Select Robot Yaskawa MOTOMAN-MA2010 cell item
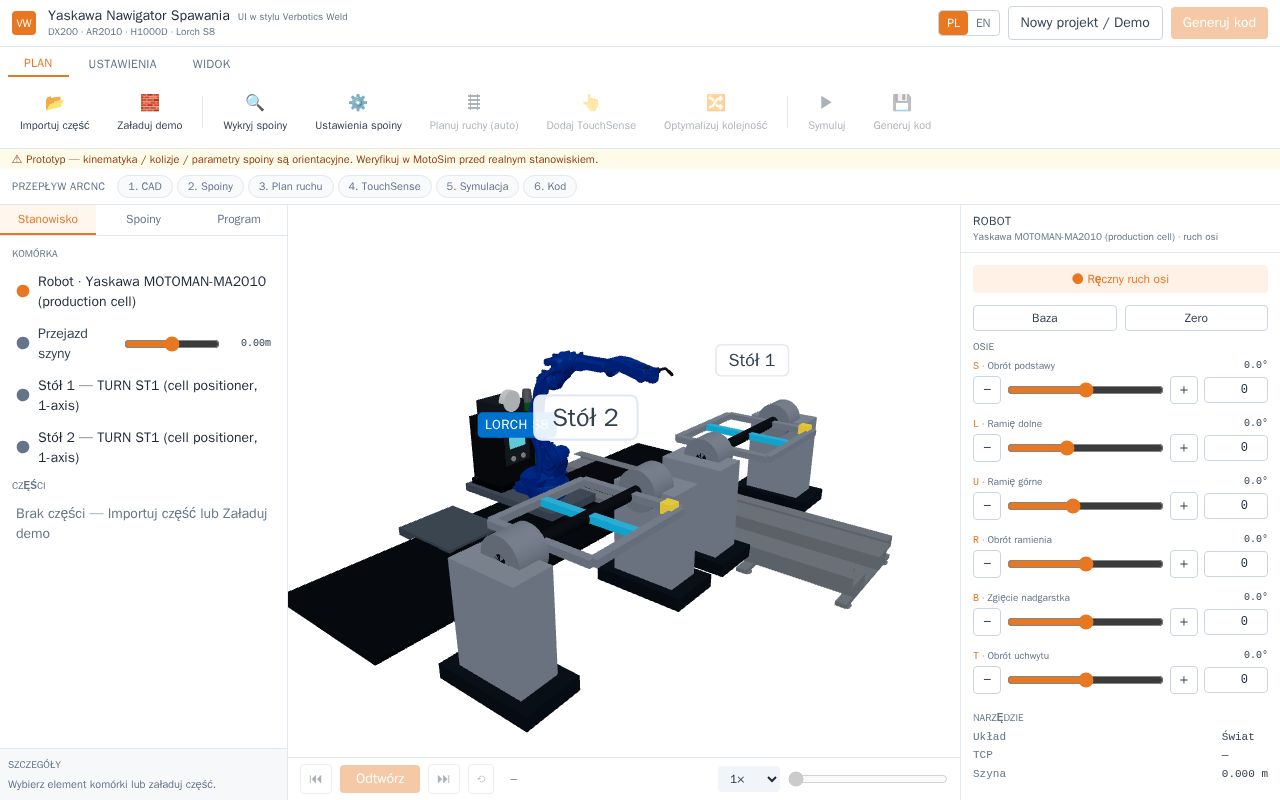The height and width of the screenshot is (800, 1280). click(143, 291)
